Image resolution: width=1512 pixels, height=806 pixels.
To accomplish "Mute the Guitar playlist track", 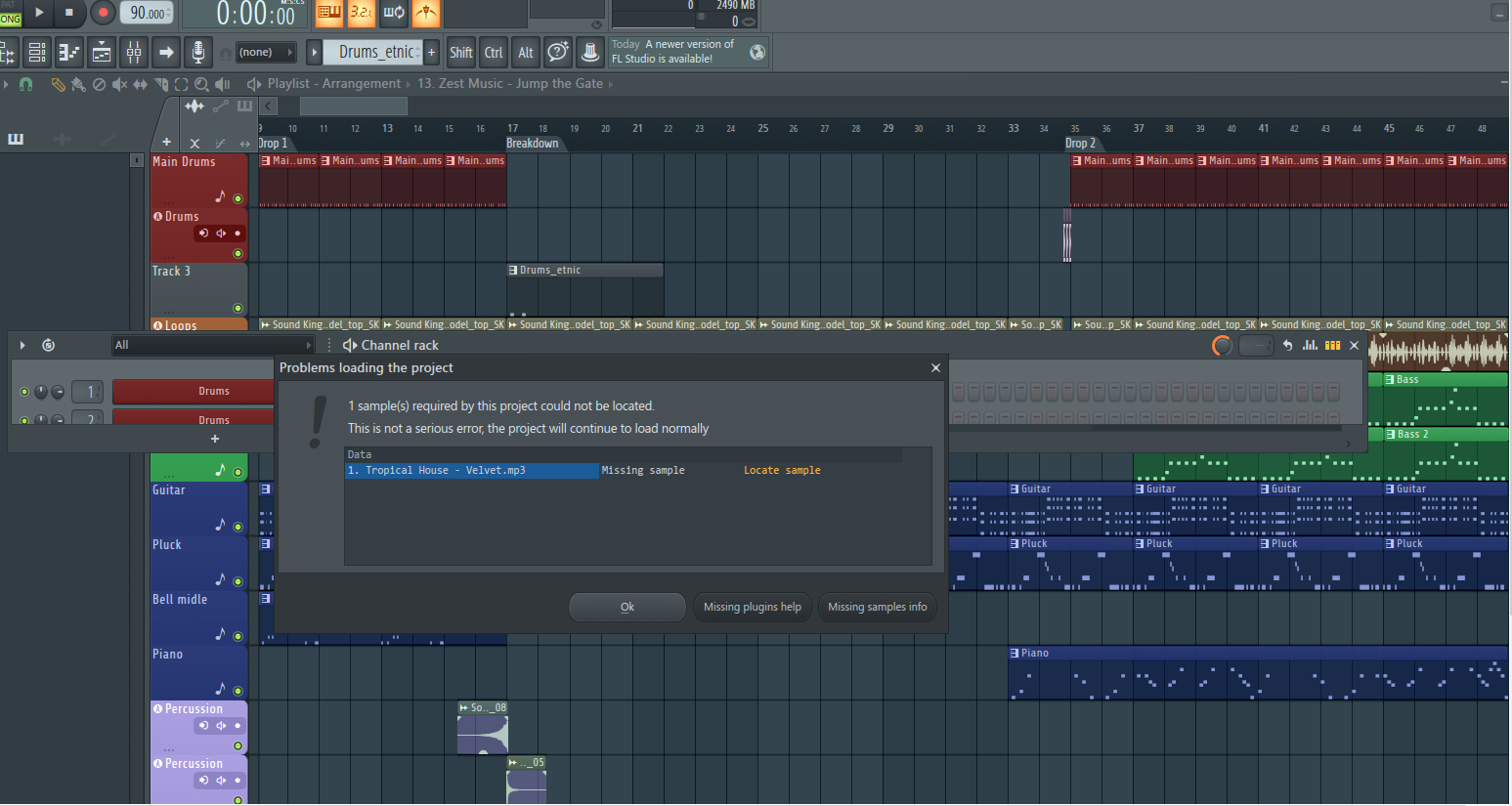I will (238, 527).
